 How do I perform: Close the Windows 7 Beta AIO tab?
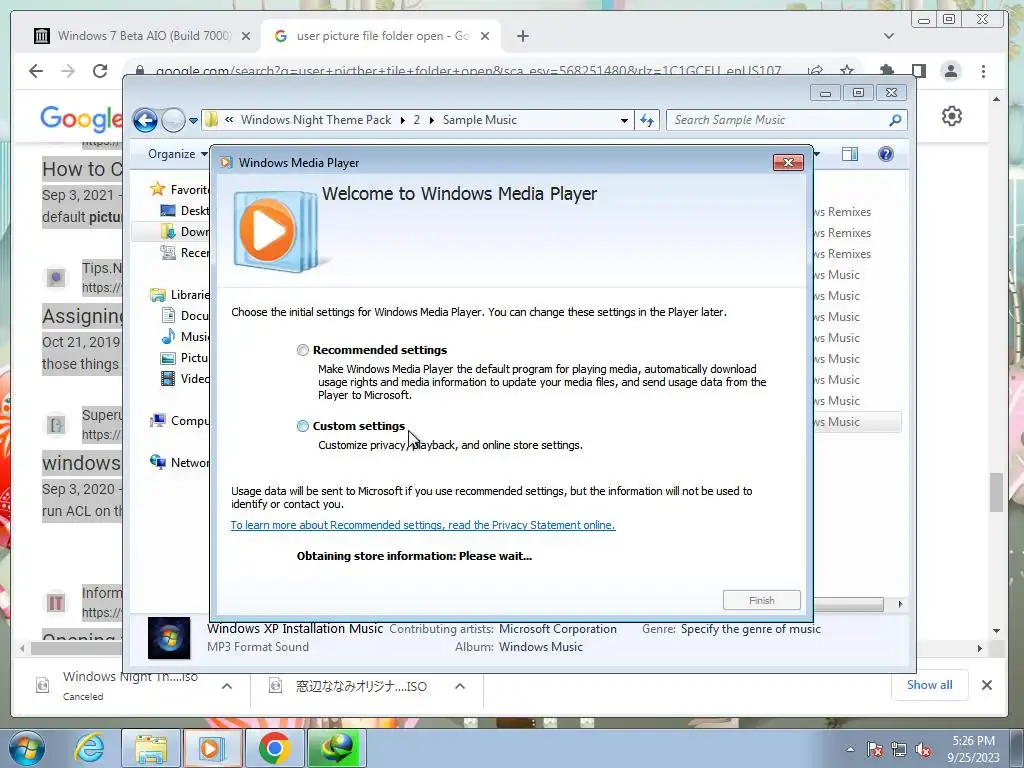246,36
